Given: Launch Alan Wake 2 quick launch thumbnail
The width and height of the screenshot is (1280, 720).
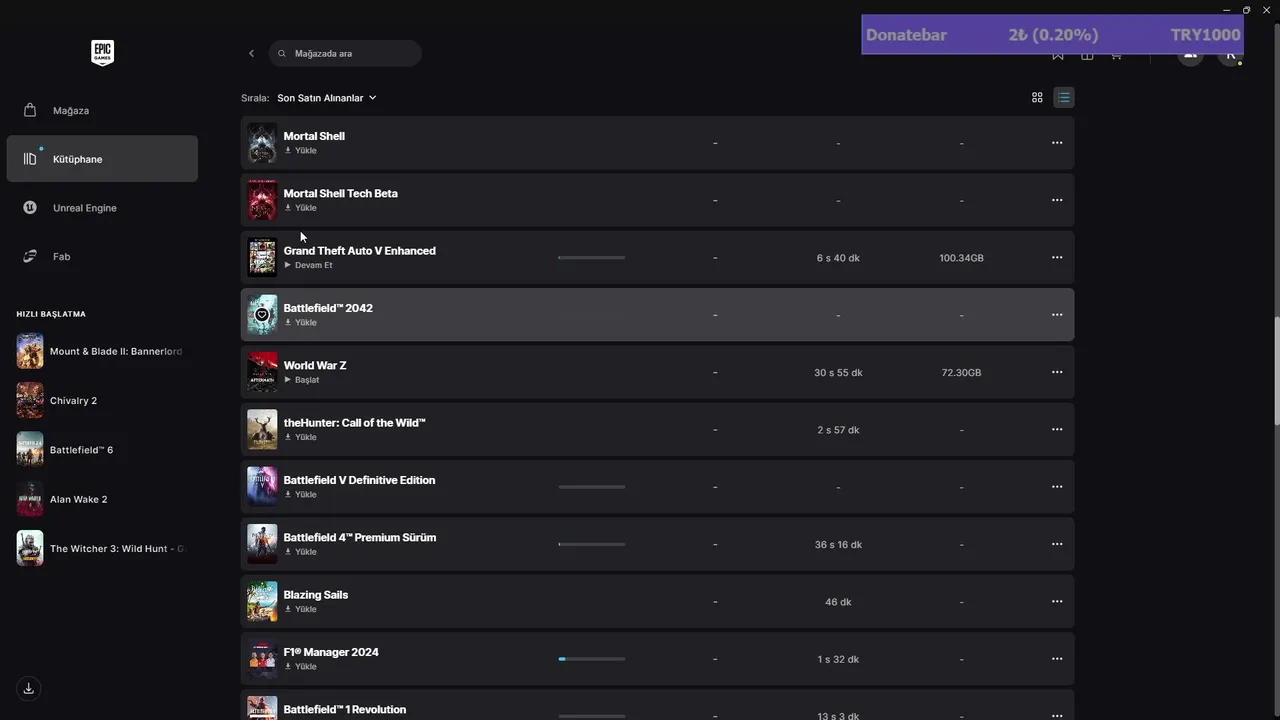Looking at the screenshot, I should coord(30,499).
